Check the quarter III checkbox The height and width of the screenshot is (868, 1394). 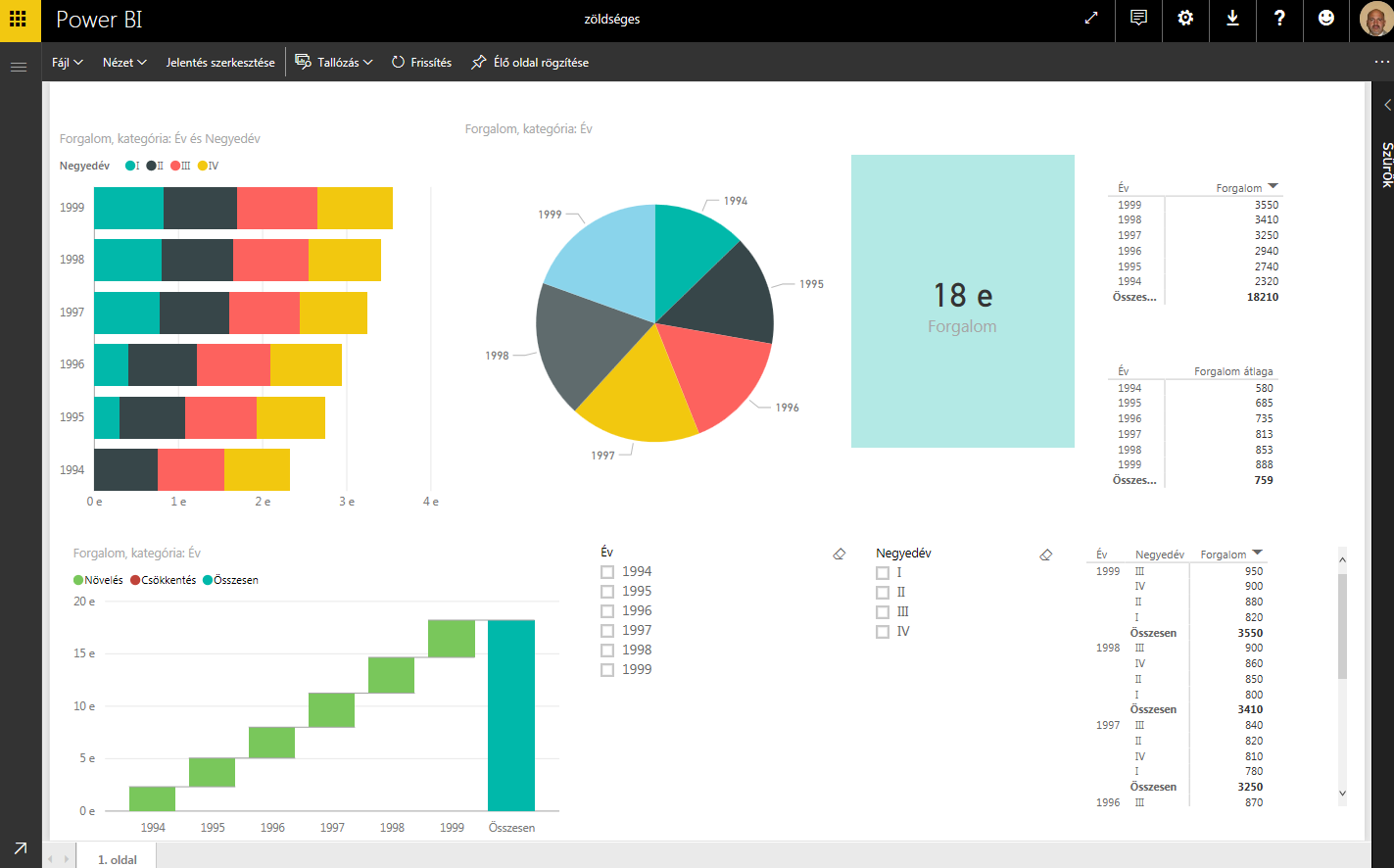(x=883, y=612)
